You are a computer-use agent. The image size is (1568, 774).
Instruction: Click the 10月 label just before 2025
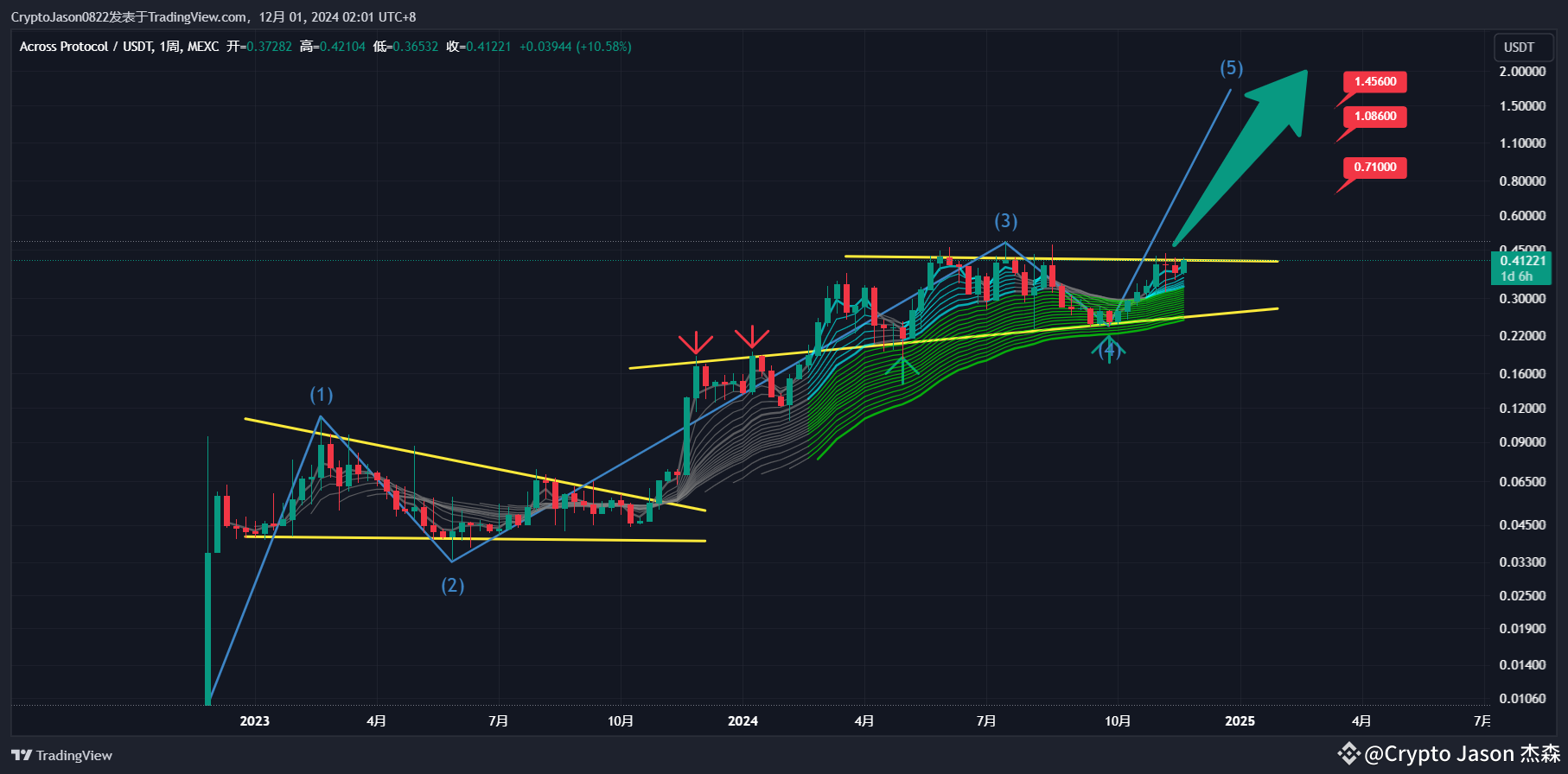coord(1118,721)
